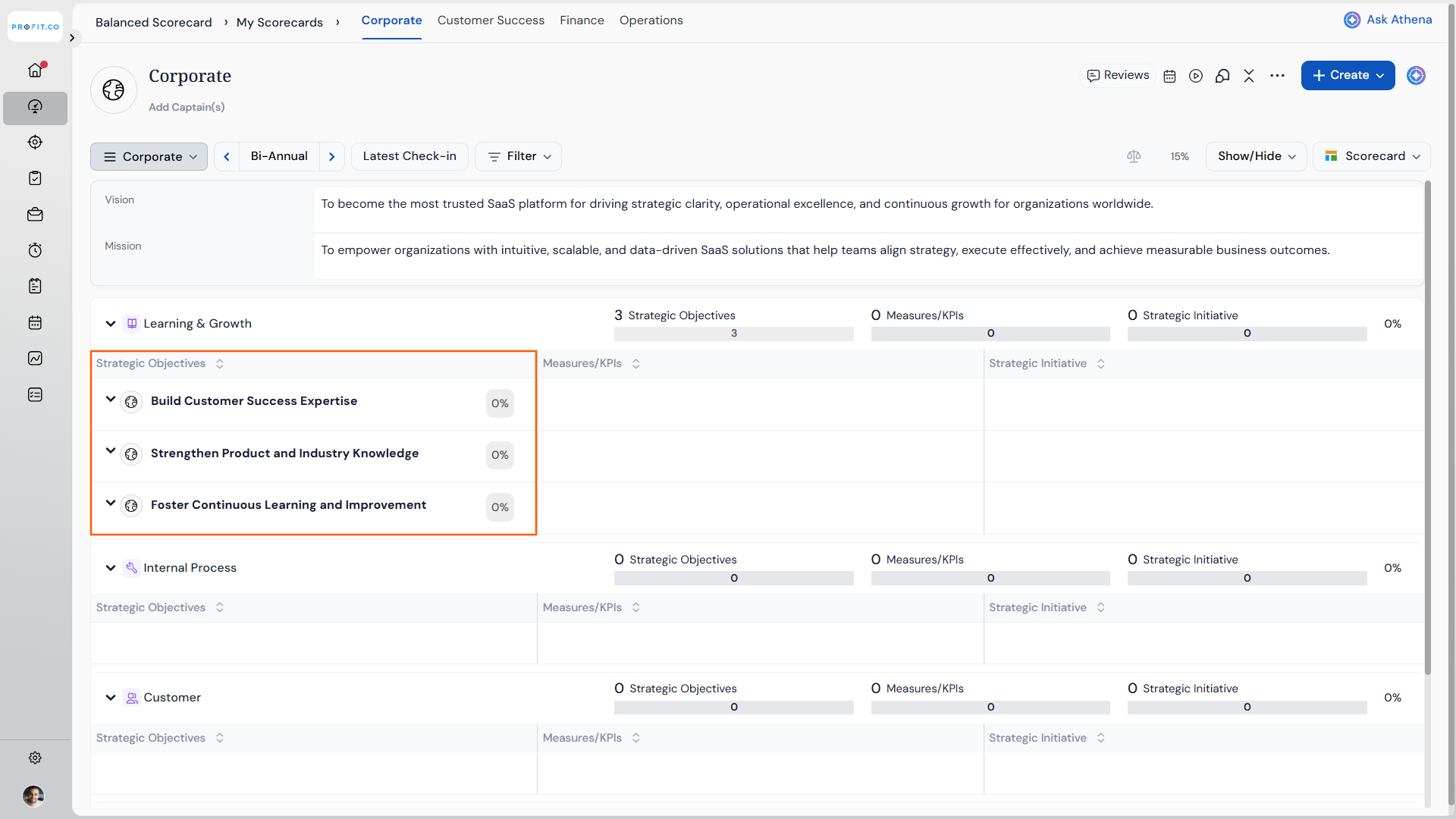Switch to the Operations tab
Viewport: 1456px width, 819px height.
pos(651,20)
